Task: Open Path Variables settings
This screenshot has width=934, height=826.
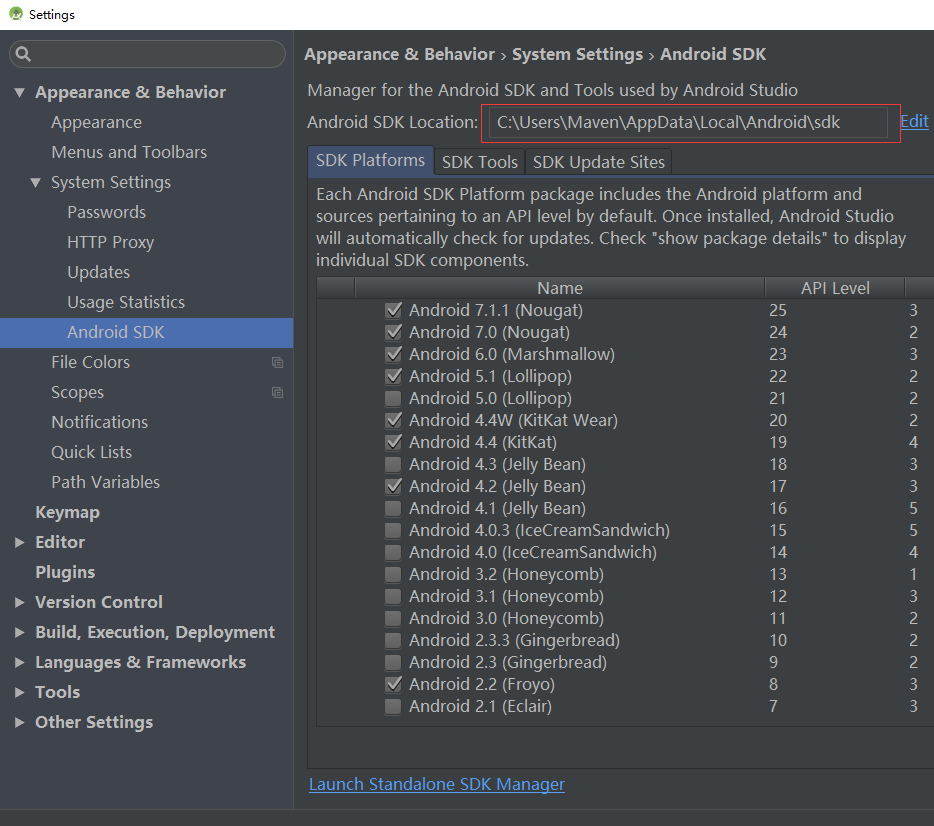Action: (x=105, y=482)
